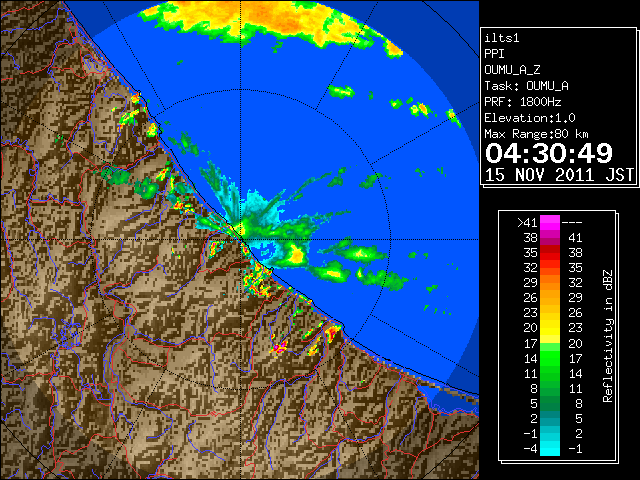Click the 'Reflectivity in dBZ' legend title

(608, 336)
